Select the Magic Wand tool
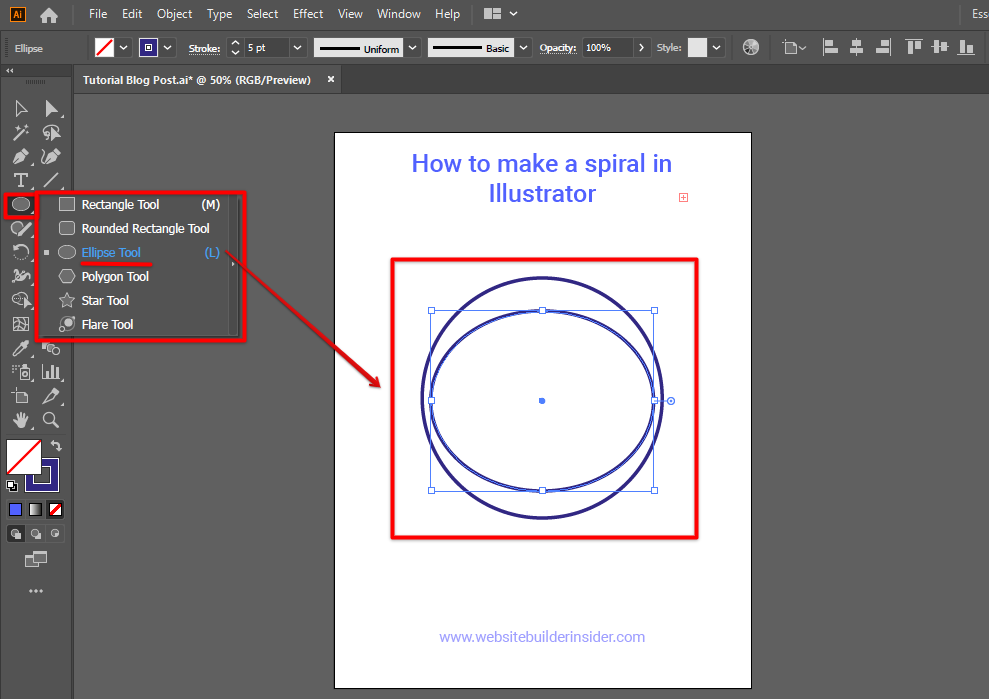989x699 pixels. 21,132
